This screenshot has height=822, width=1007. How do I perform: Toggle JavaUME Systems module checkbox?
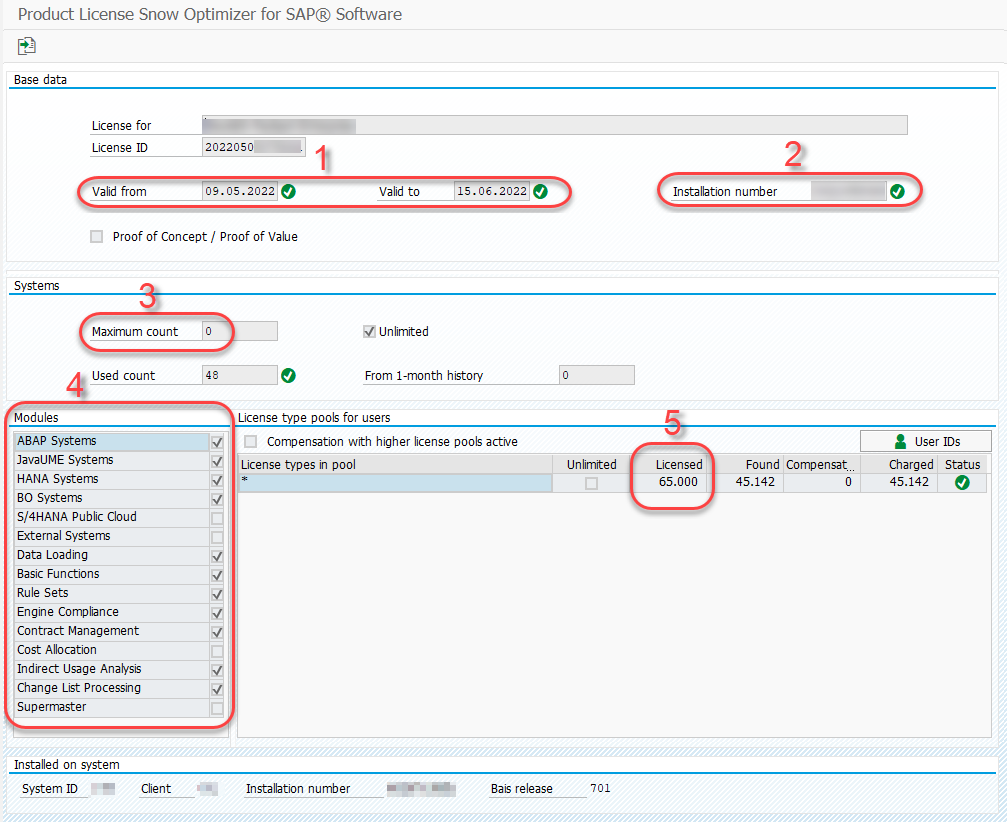217,461
